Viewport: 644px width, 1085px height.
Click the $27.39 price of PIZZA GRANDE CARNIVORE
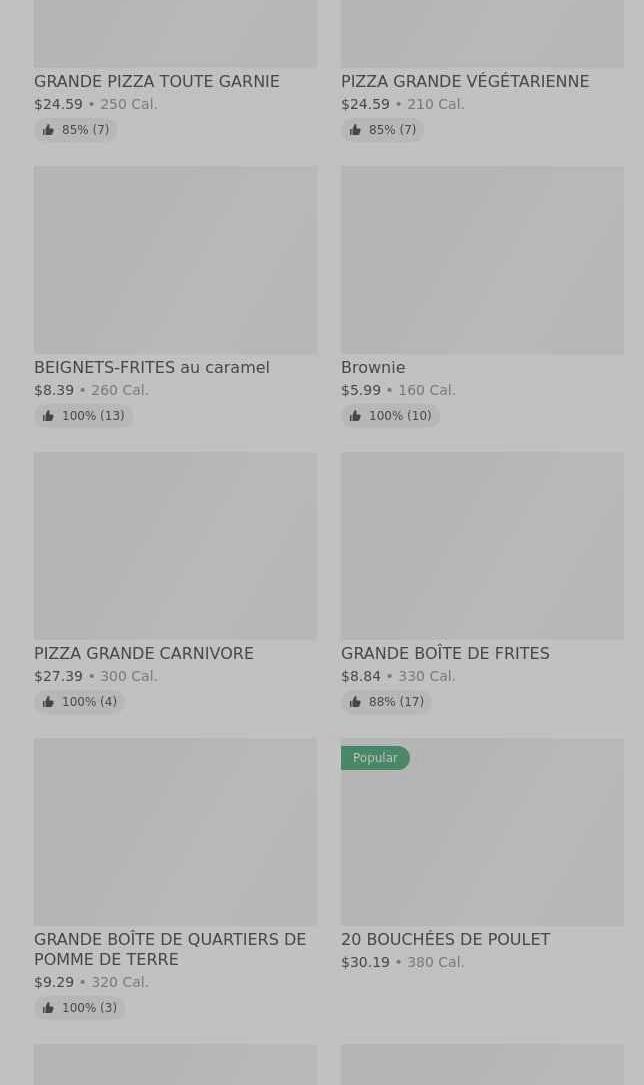[x=58, y=676]
